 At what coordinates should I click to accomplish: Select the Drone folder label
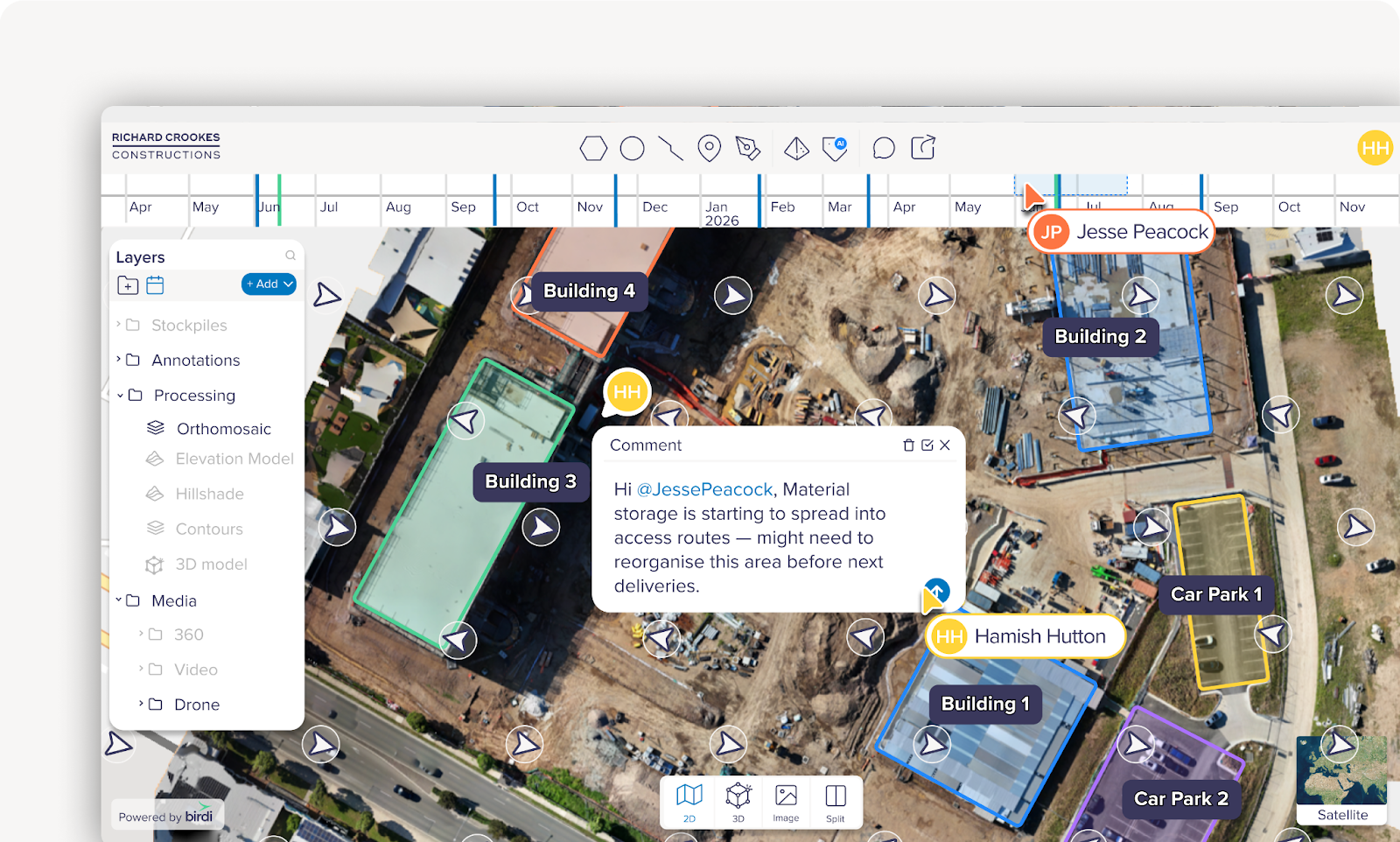197,705
